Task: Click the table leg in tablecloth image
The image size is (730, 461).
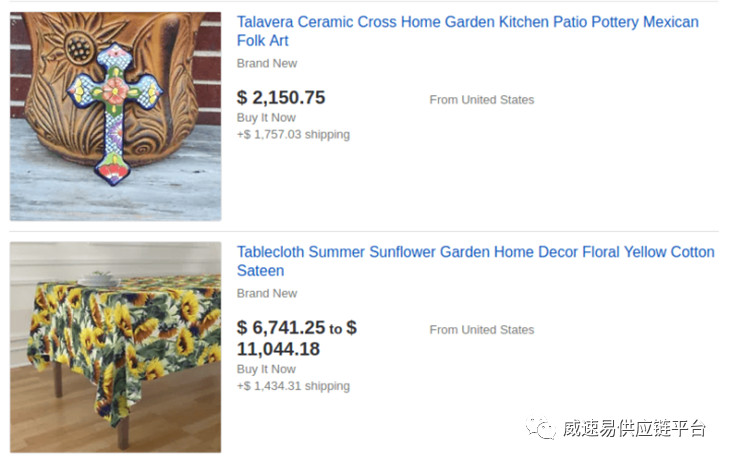Action: [123, 434]
